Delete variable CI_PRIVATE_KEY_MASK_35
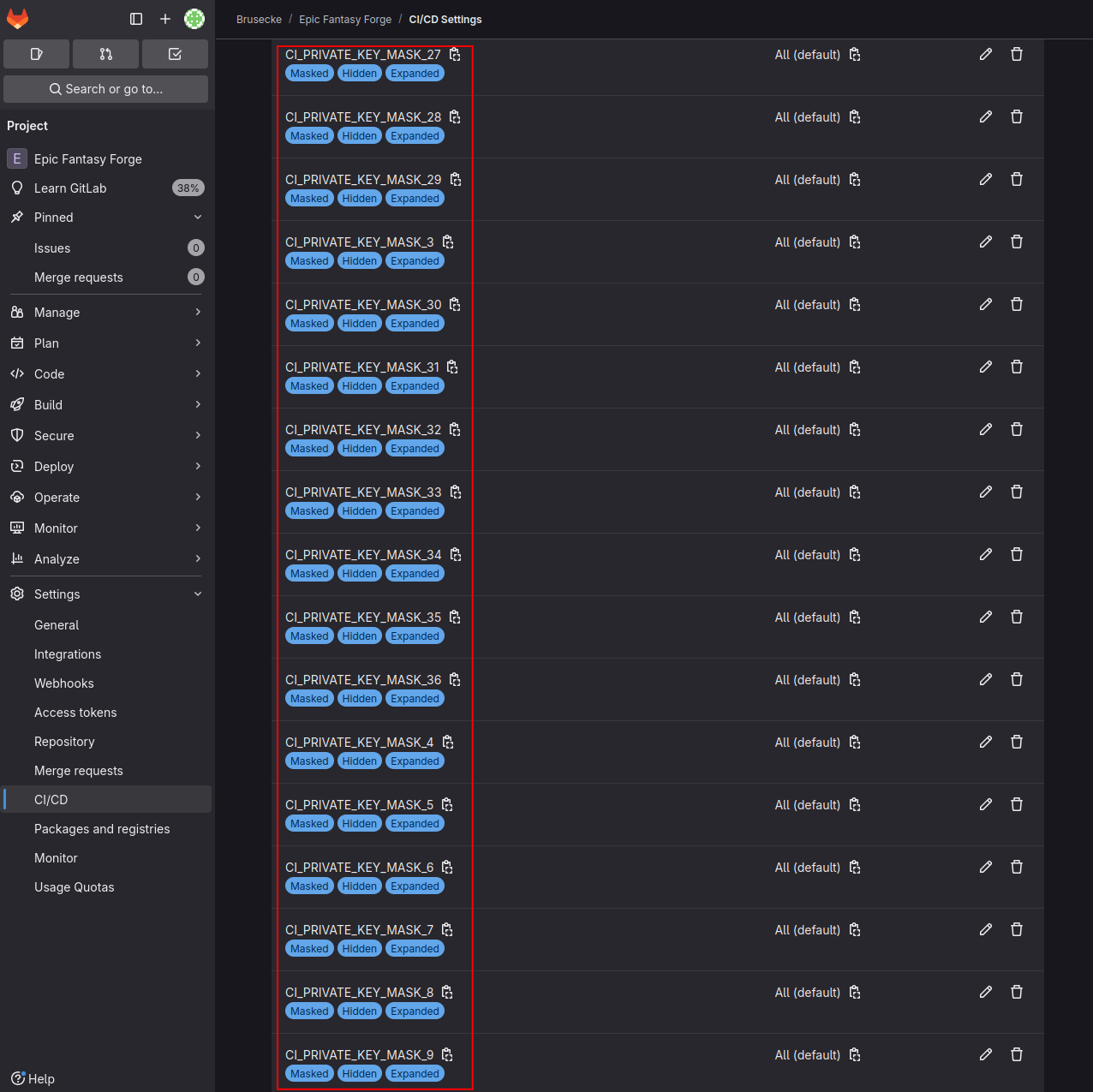Image resolution: width=1093 pixels, height=1092 pixels. pyautogui.click(x=1017, y=617)
